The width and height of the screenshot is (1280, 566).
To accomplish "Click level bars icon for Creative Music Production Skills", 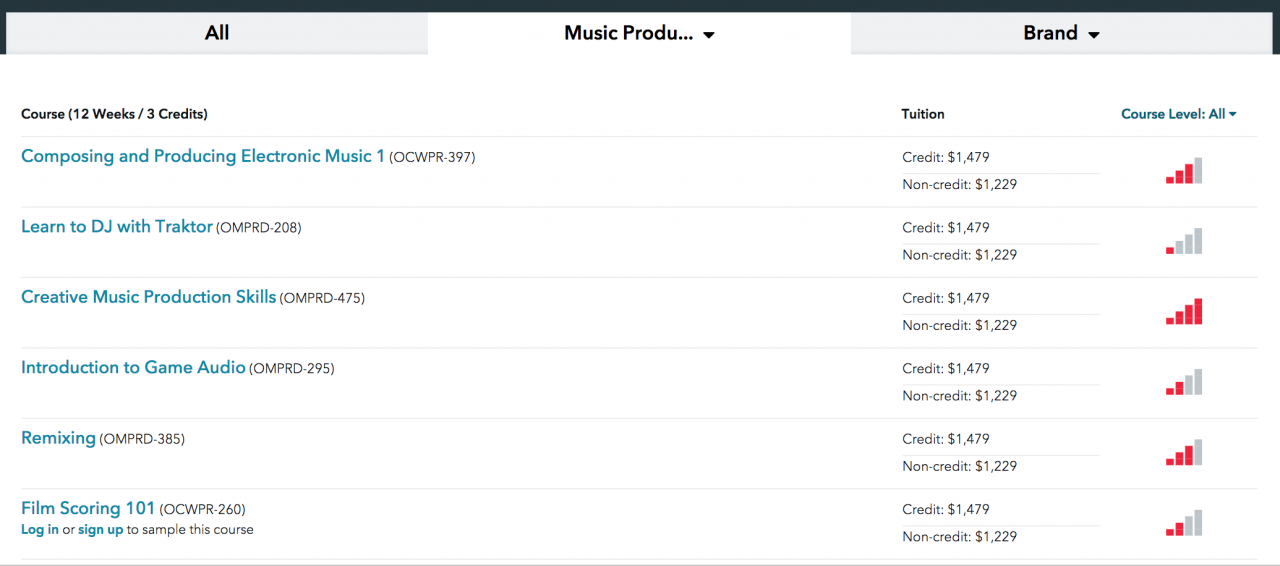I will pyautogui.click(x=1184, y=312).
